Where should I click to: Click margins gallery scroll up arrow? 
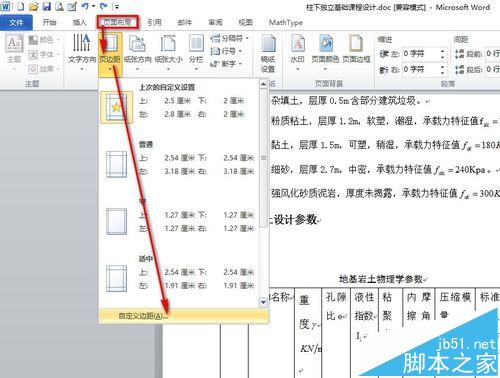pos(263,84)
